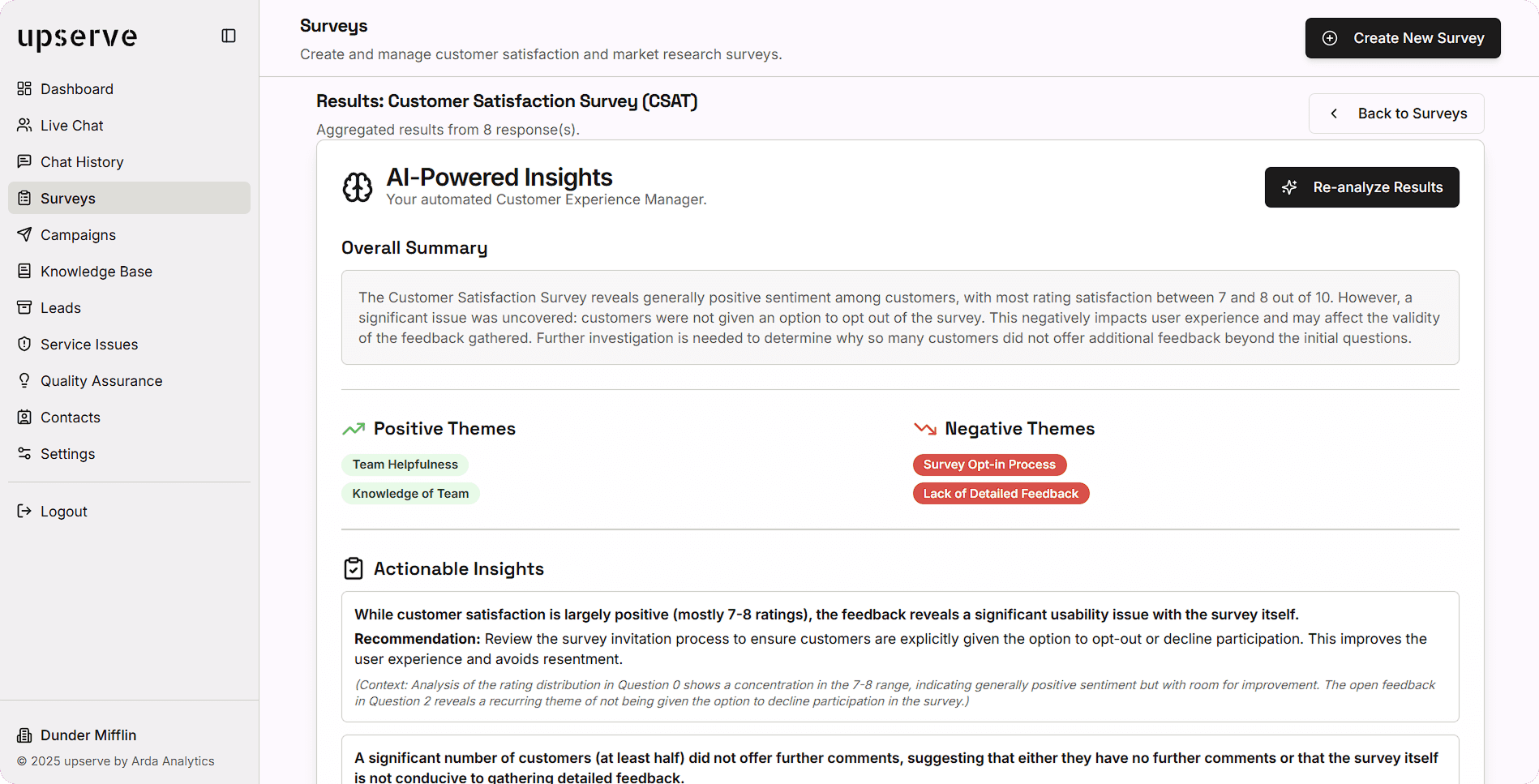Image resolution: width=1539 pixels, height=784 pixels.
Task: Click the Lack of Detailed Feedback tag
Action: (x=1001, y=494)
